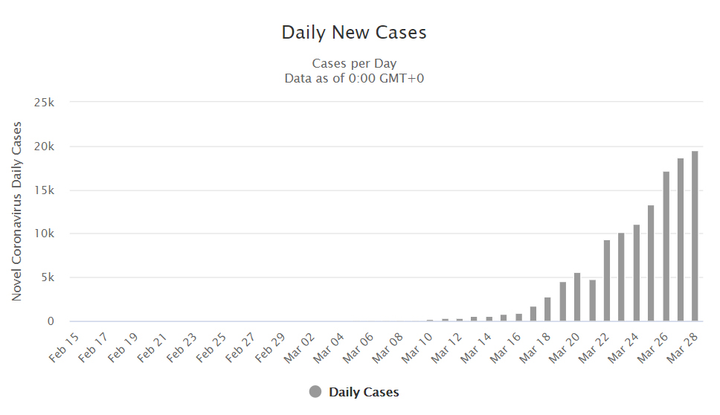Select the Mar 23 bar
The height and width of the screenshot is (415, 720).
coord(621,278)
